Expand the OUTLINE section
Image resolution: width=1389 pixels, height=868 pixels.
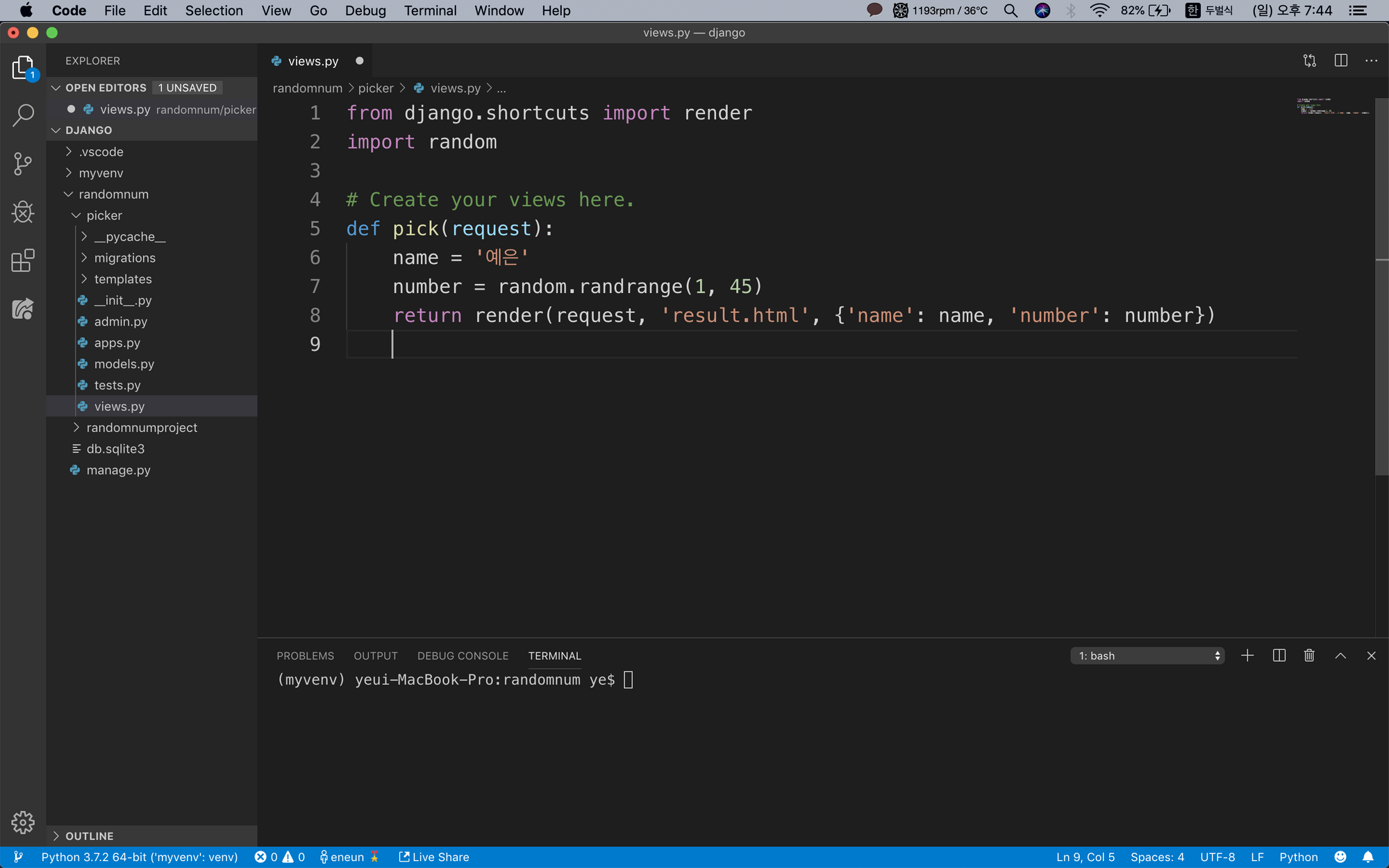point(89,836)
